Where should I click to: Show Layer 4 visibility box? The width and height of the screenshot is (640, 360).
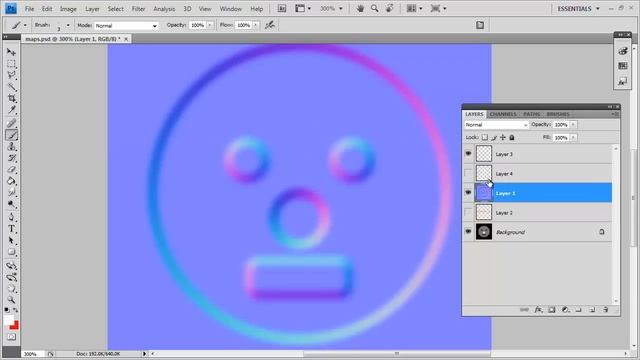coord(468,173)
